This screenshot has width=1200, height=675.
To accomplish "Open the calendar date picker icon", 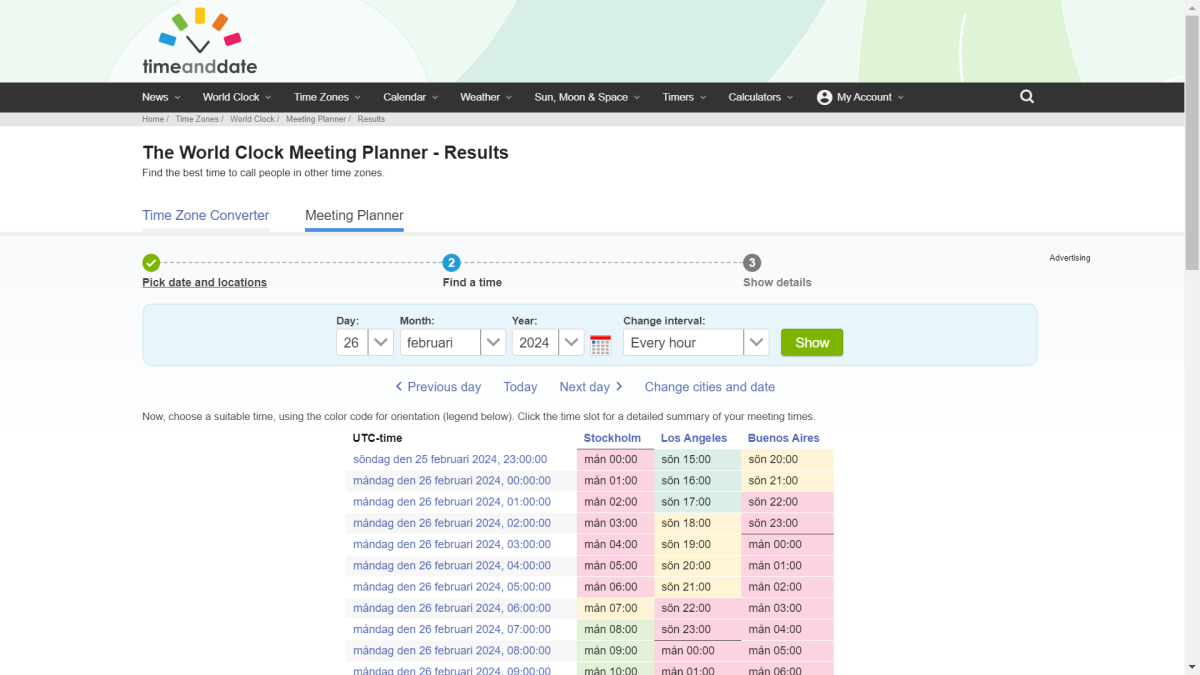I will tap(600, 344).
